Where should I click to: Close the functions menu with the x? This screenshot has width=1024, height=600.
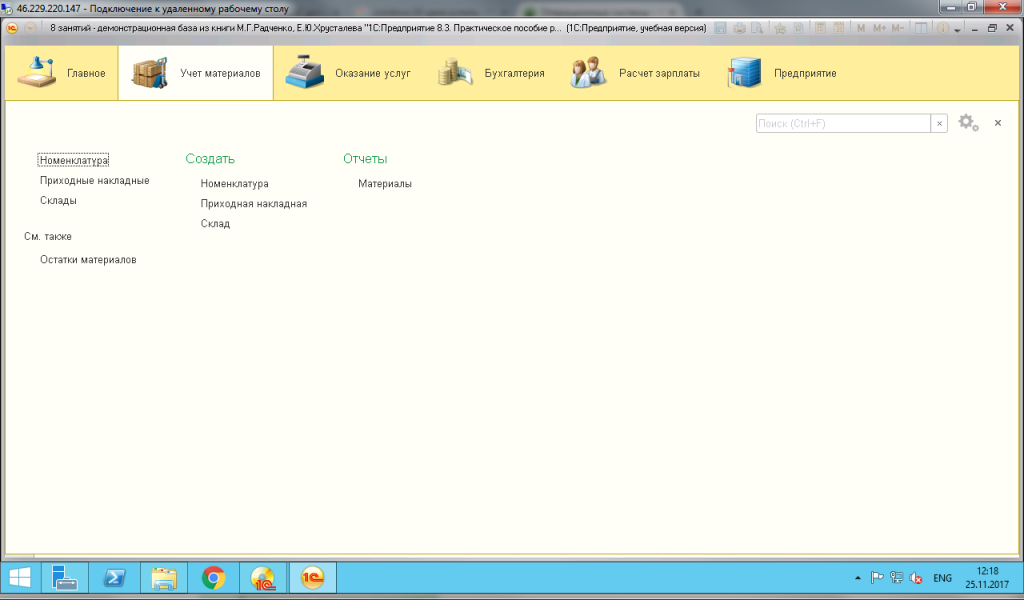click(998, 123)
